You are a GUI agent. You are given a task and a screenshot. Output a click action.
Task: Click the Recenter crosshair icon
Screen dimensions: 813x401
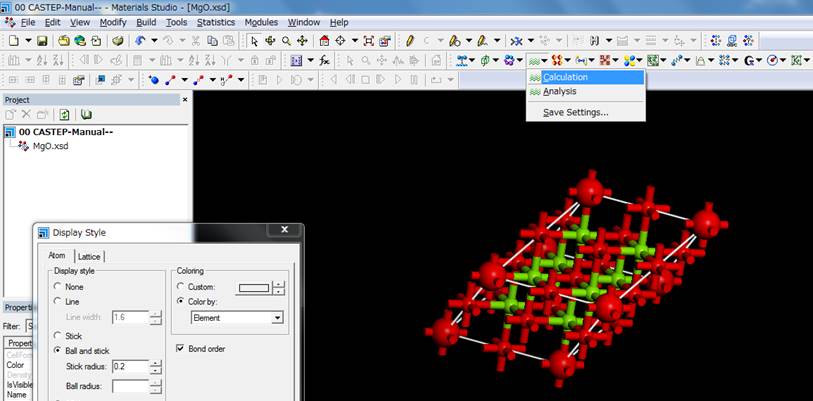(x=341, y=40)
